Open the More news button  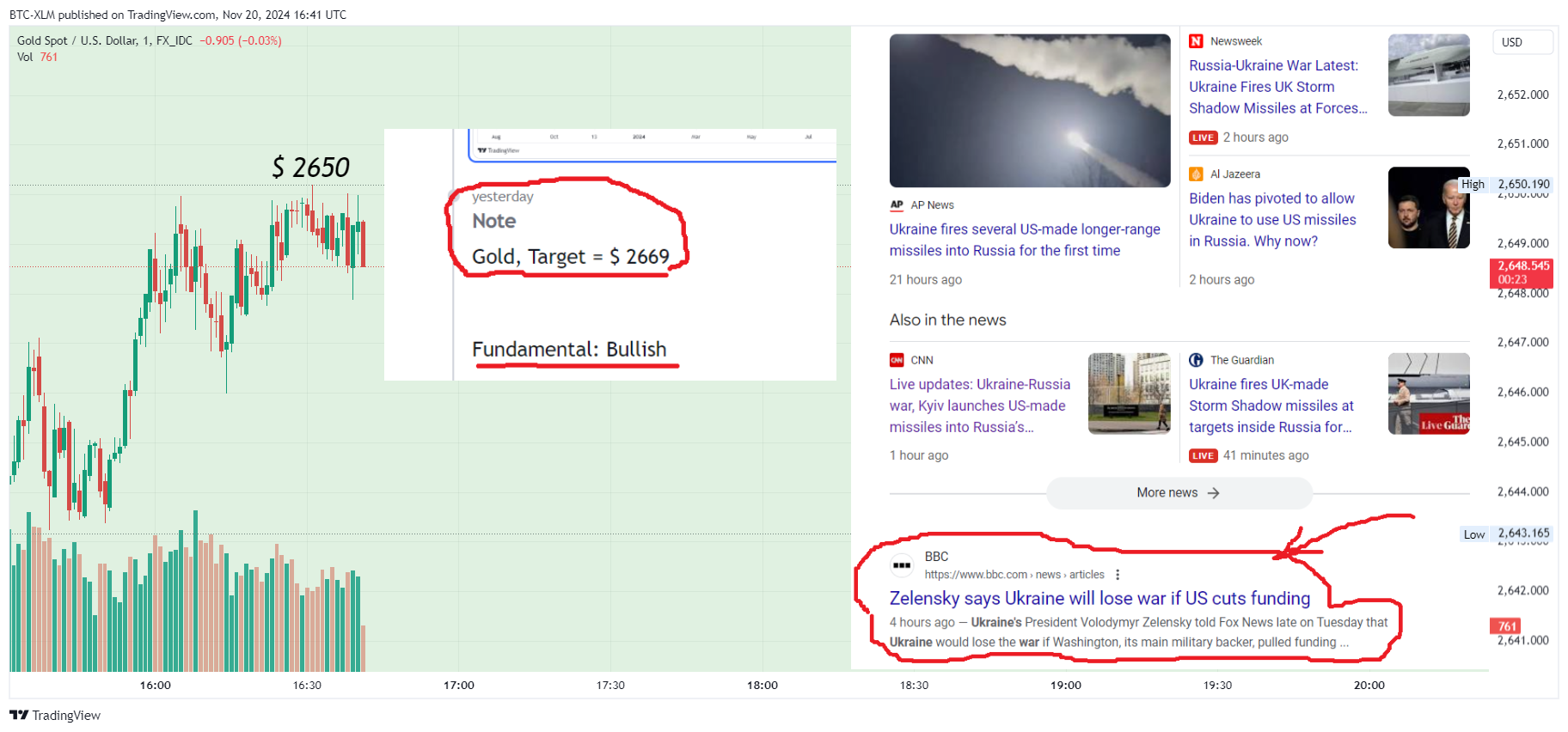pos(1179,493)
